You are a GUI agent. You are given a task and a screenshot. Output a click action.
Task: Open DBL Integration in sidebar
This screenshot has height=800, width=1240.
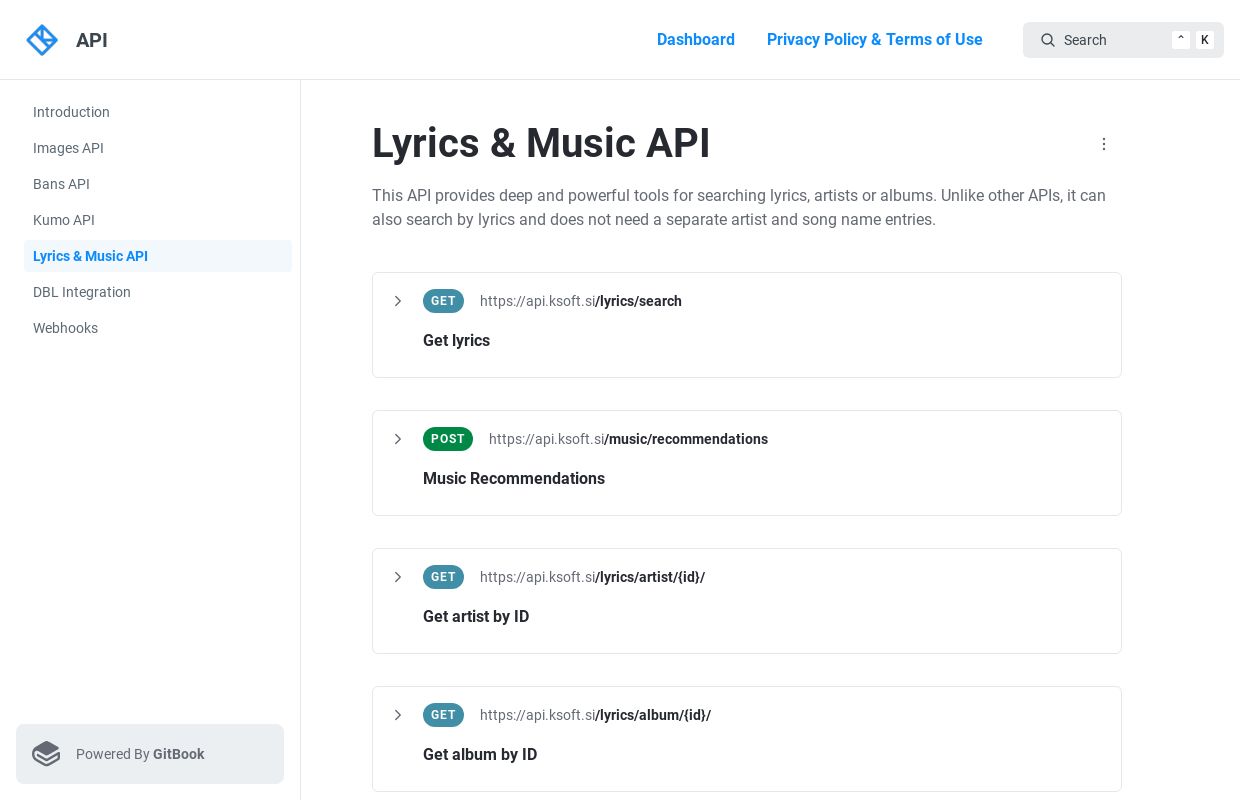click(158, 292)
